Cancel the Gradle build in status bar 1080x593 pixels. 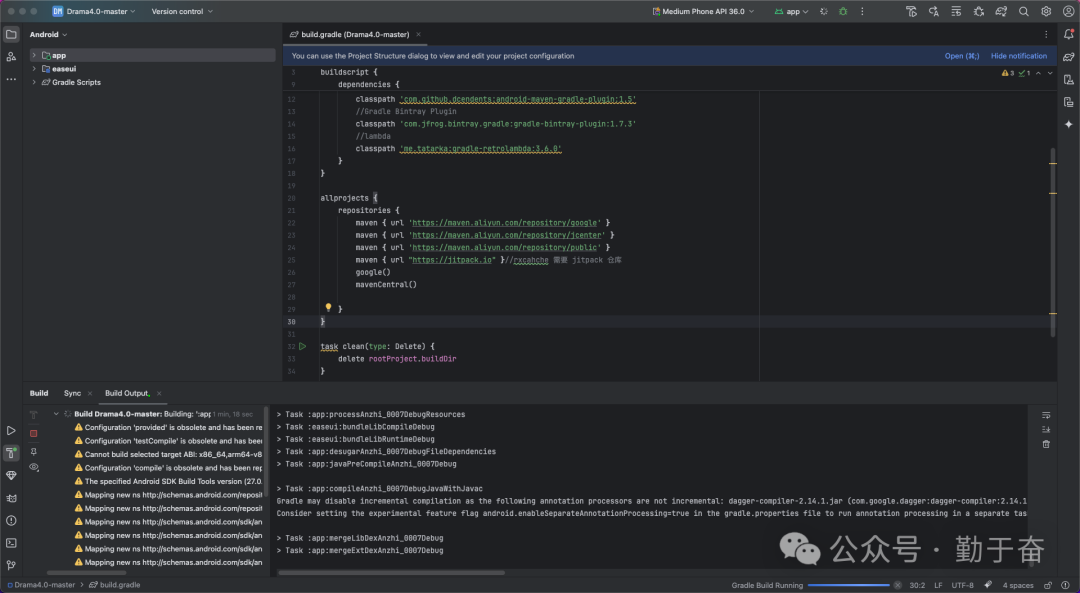pyautogui.click(x=897, y=585)
